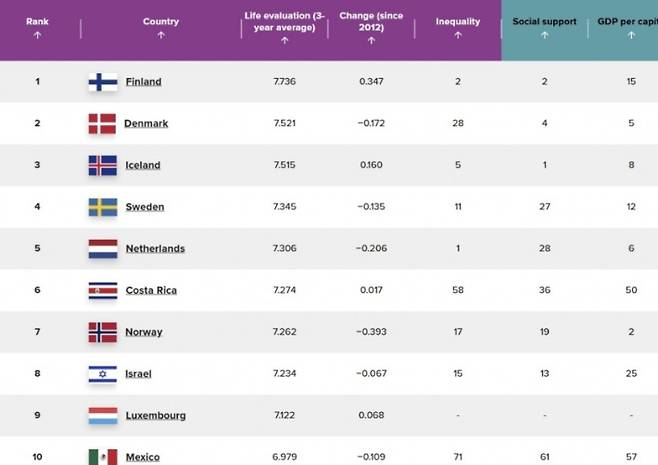Click the Denmark flag icon
Viewport: 658px width, 465px height.
point(102,124)
